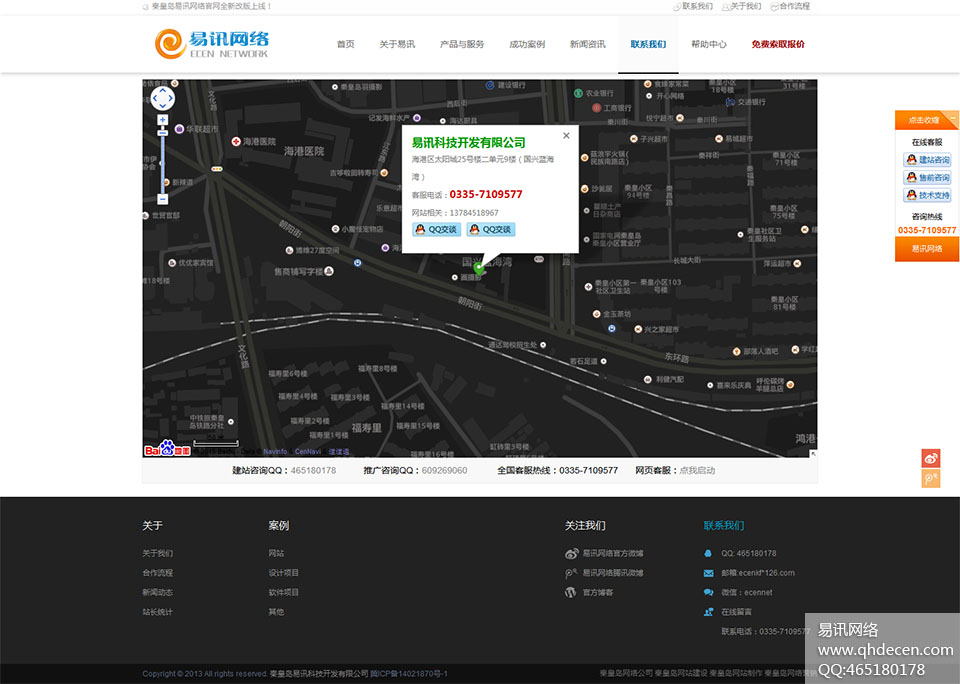Open 站长统计 in the footer
Viewport: 960px width, 684px height.
click(x=158, y=612)
